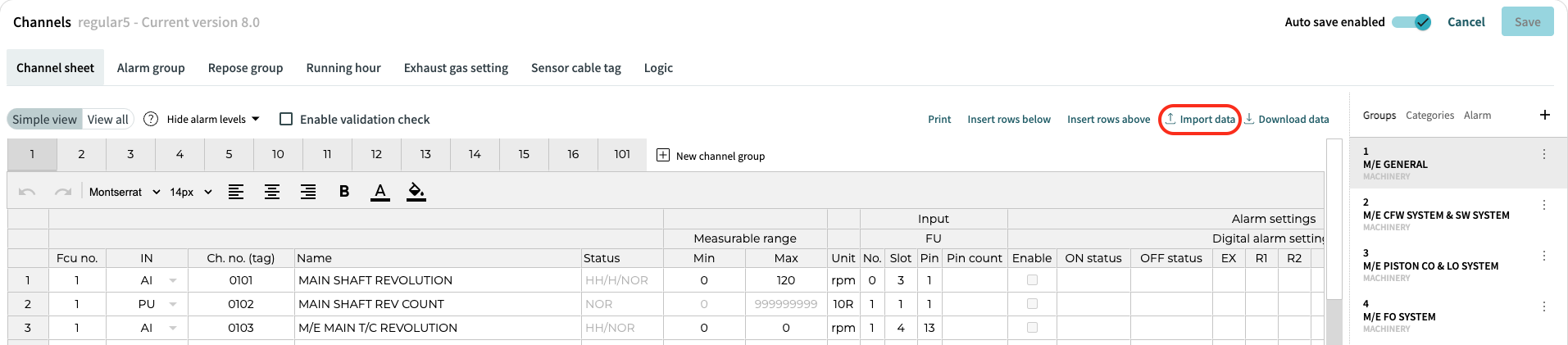Open options for M/E CFW SYSTEM & SW SYSTEM

(x=1544, y=205)
